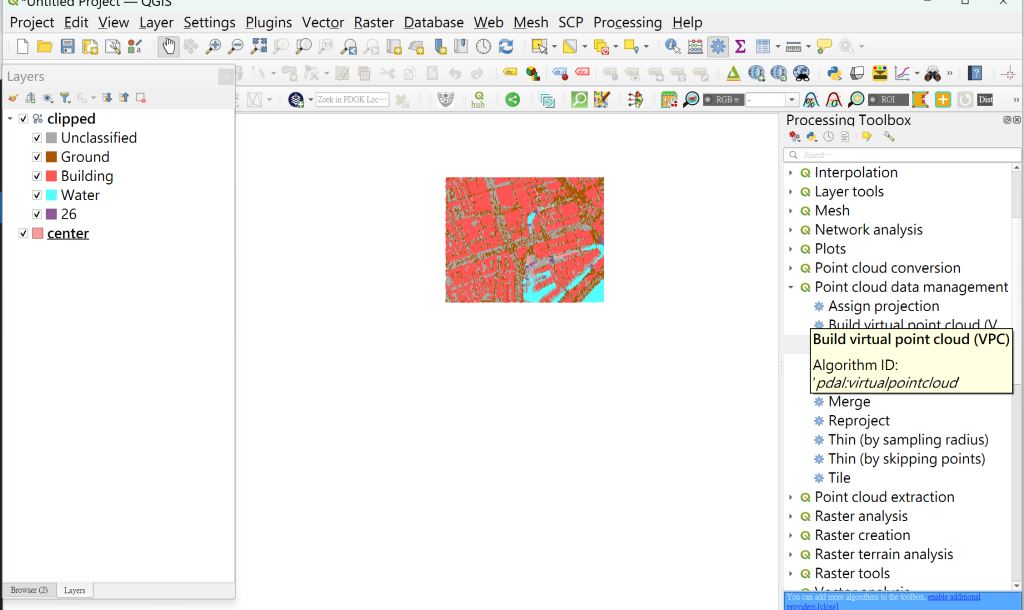This screenshot has height=610, width=1024.
Task: Uncheck the Building class checkbox
Action: click(x=37, y=176)
